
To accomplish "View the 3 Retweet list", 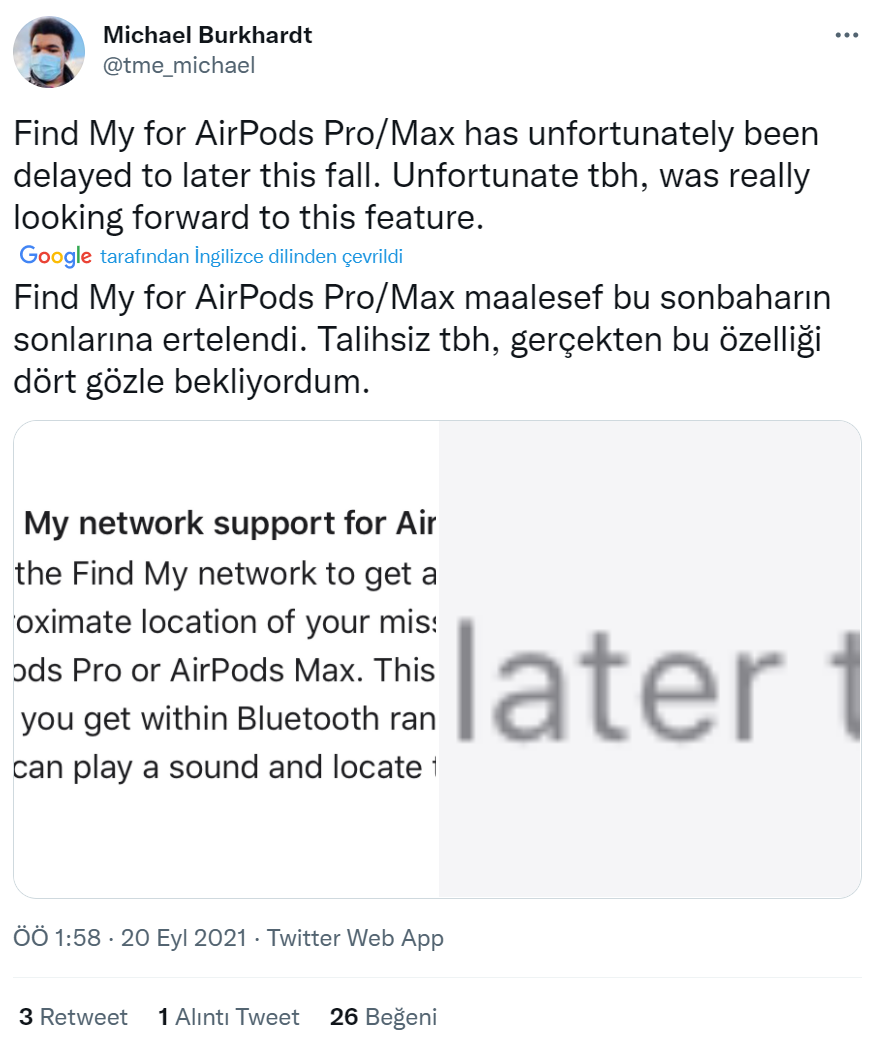I will pos(71,1017).
